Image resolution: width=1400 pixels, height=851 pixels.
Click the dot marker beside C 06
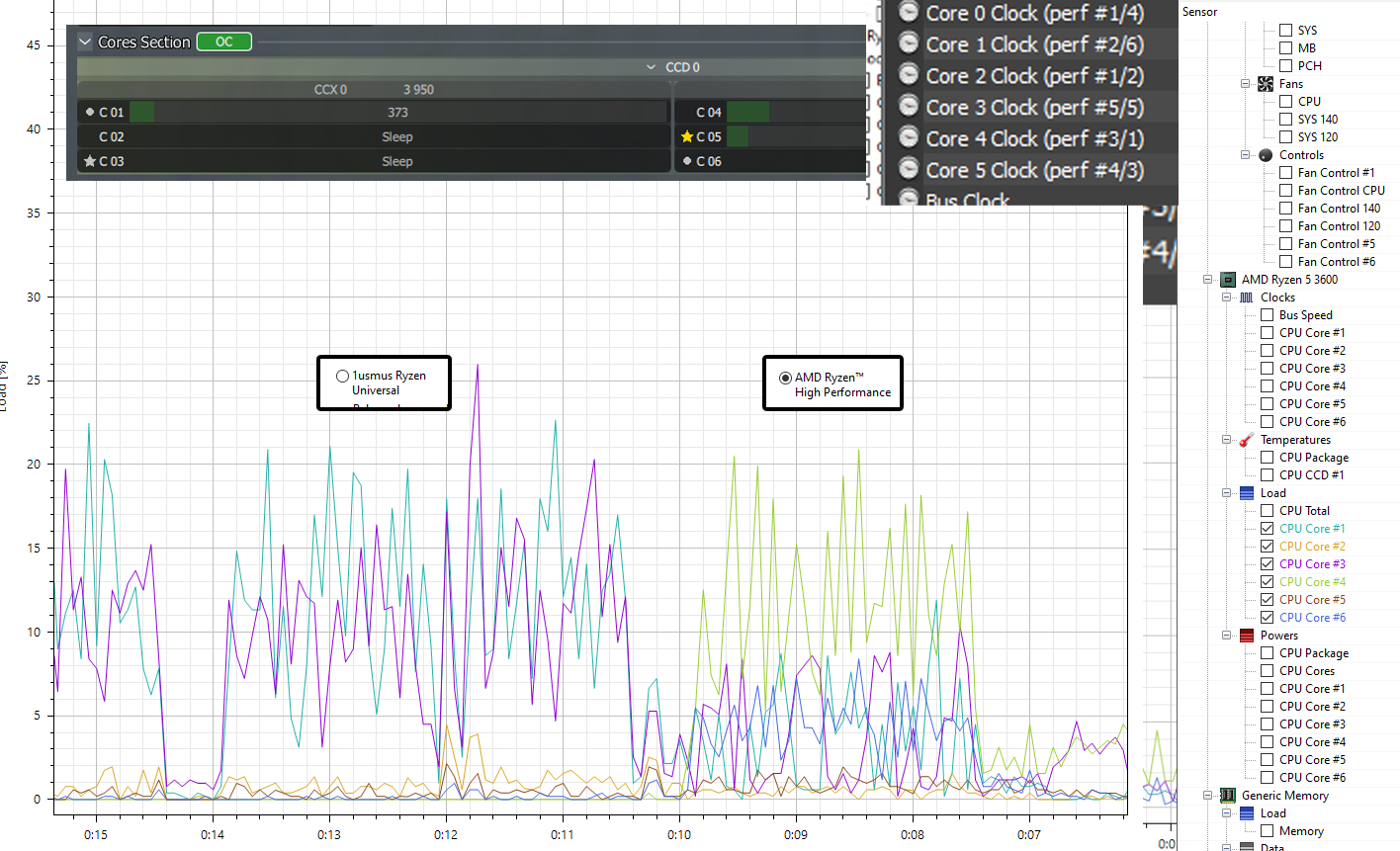[x=687, y=161]
